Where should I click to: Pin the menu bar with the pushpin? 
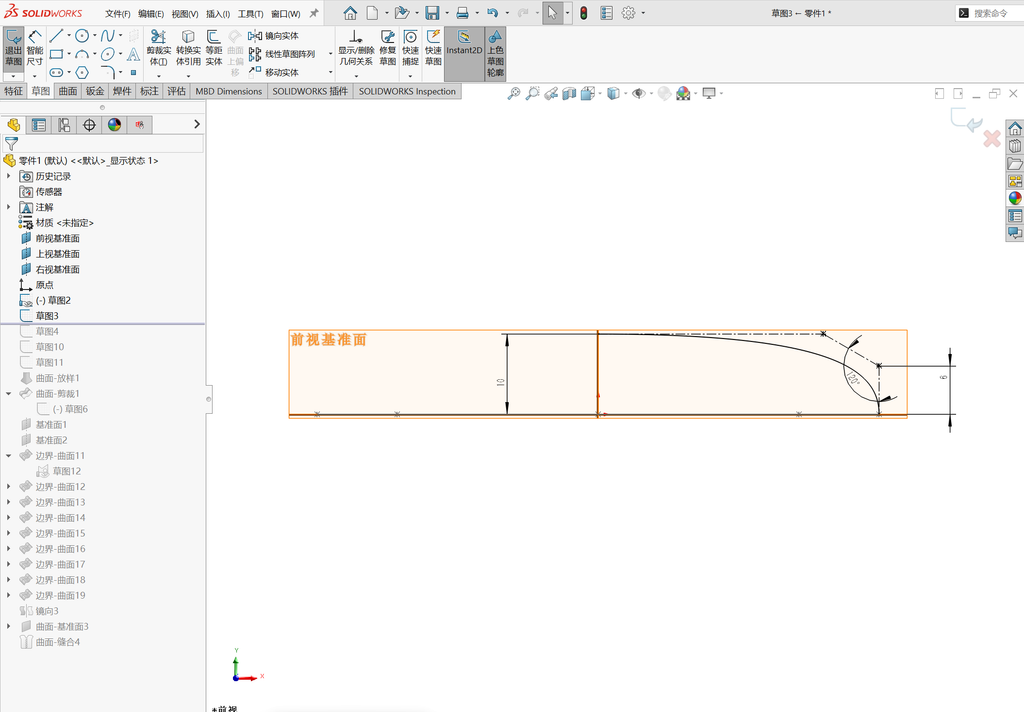pos(313,13)
